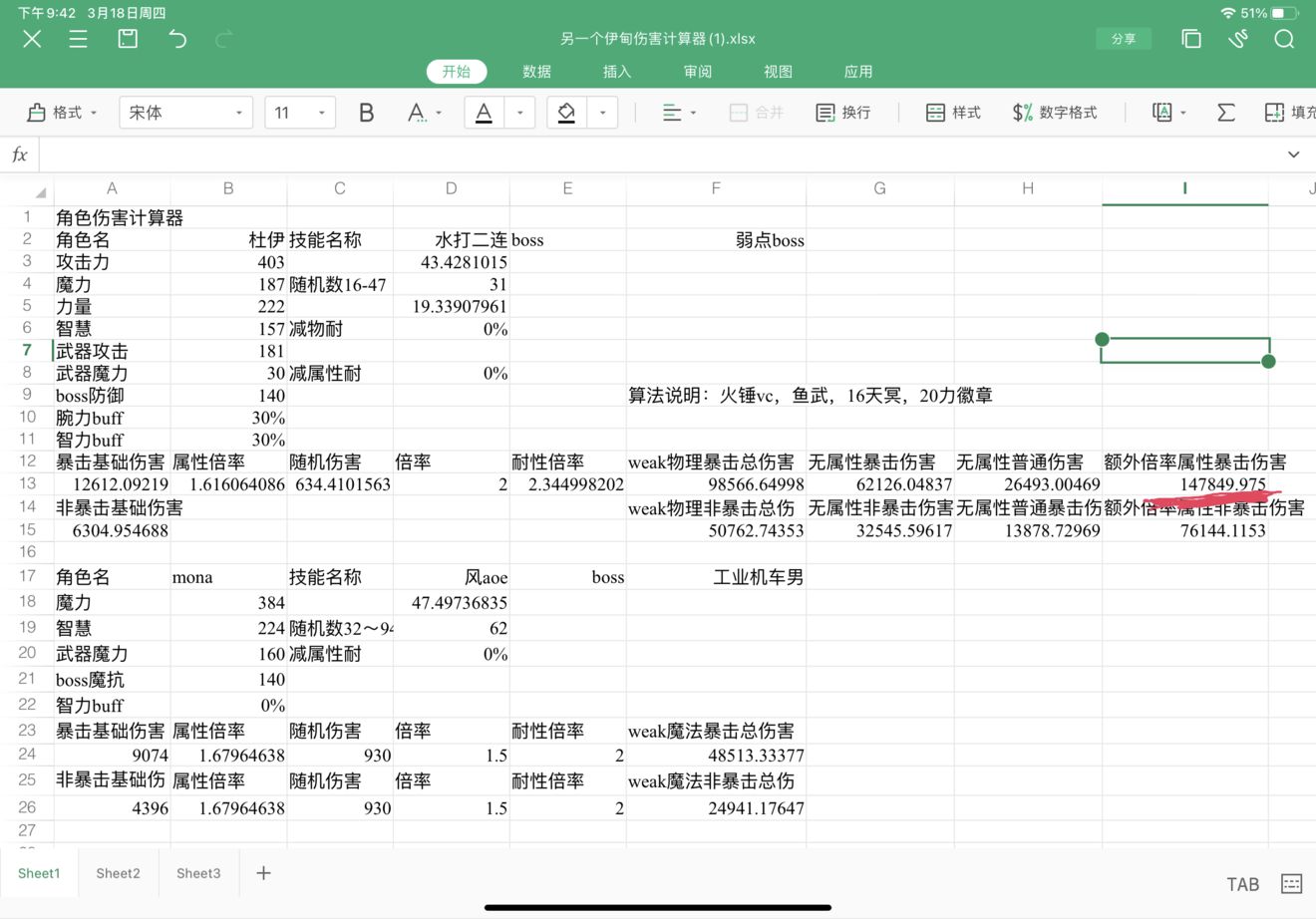Switch to the 视图 tab
1316x919 pixels.
(x=778, y=72)
